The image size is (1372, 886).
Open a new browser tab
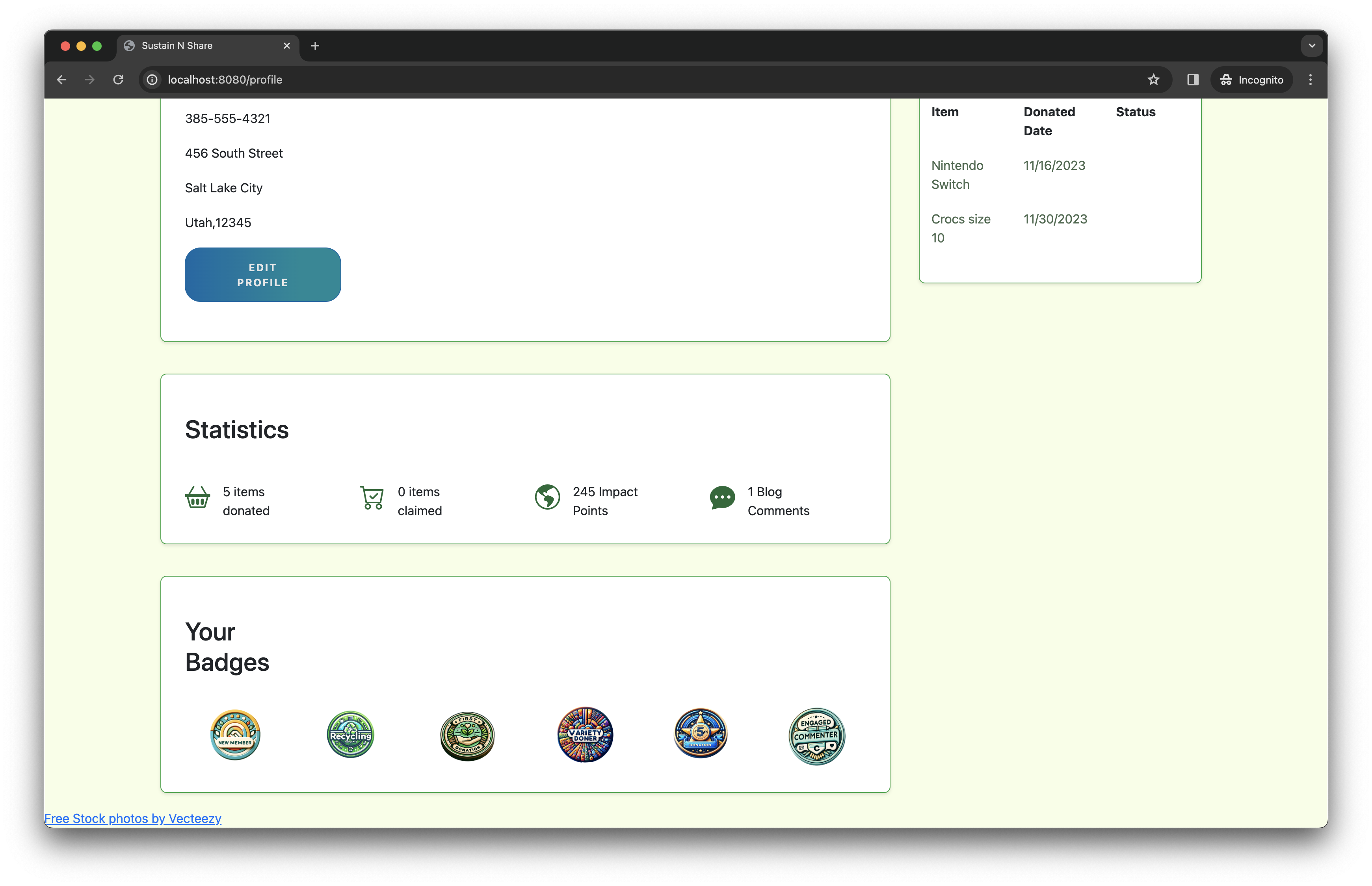click(314, 45)
